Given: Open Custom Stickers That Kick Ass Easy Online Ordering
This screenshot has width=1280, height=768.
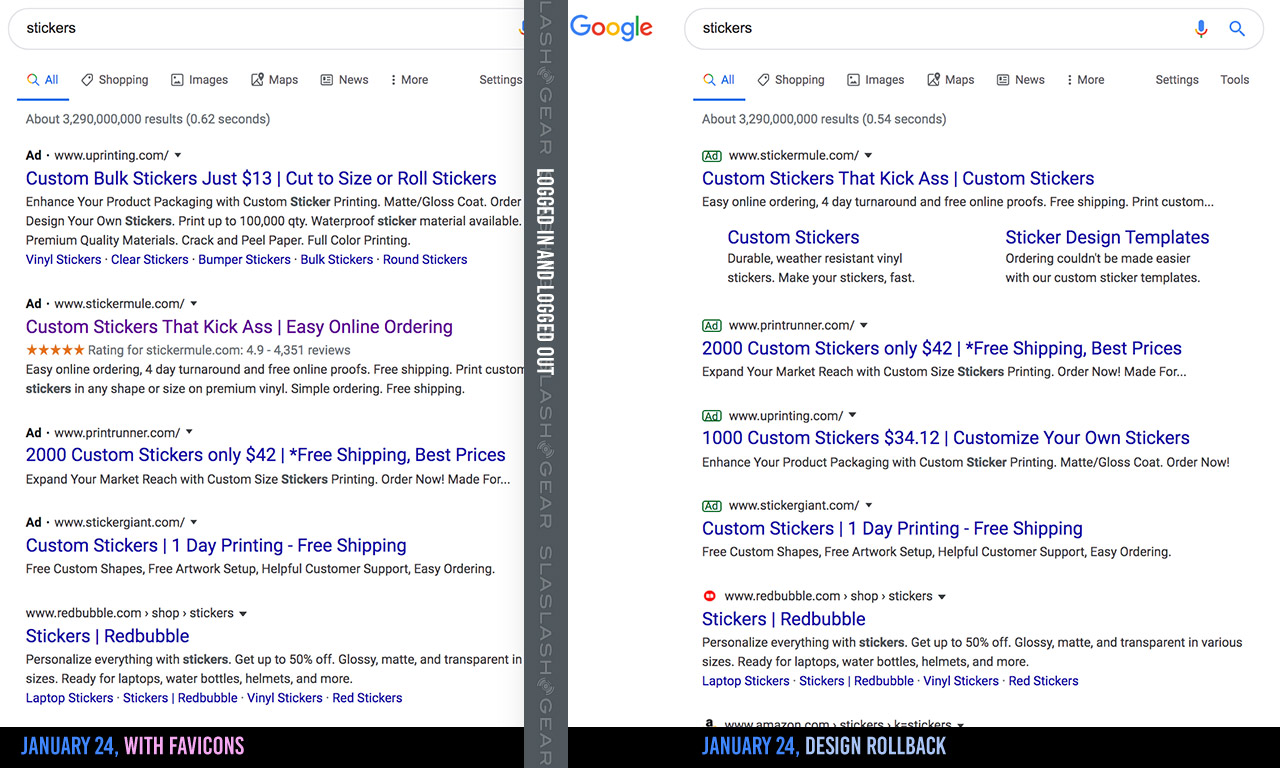Looking at the screenshot, I should (239, 327).
